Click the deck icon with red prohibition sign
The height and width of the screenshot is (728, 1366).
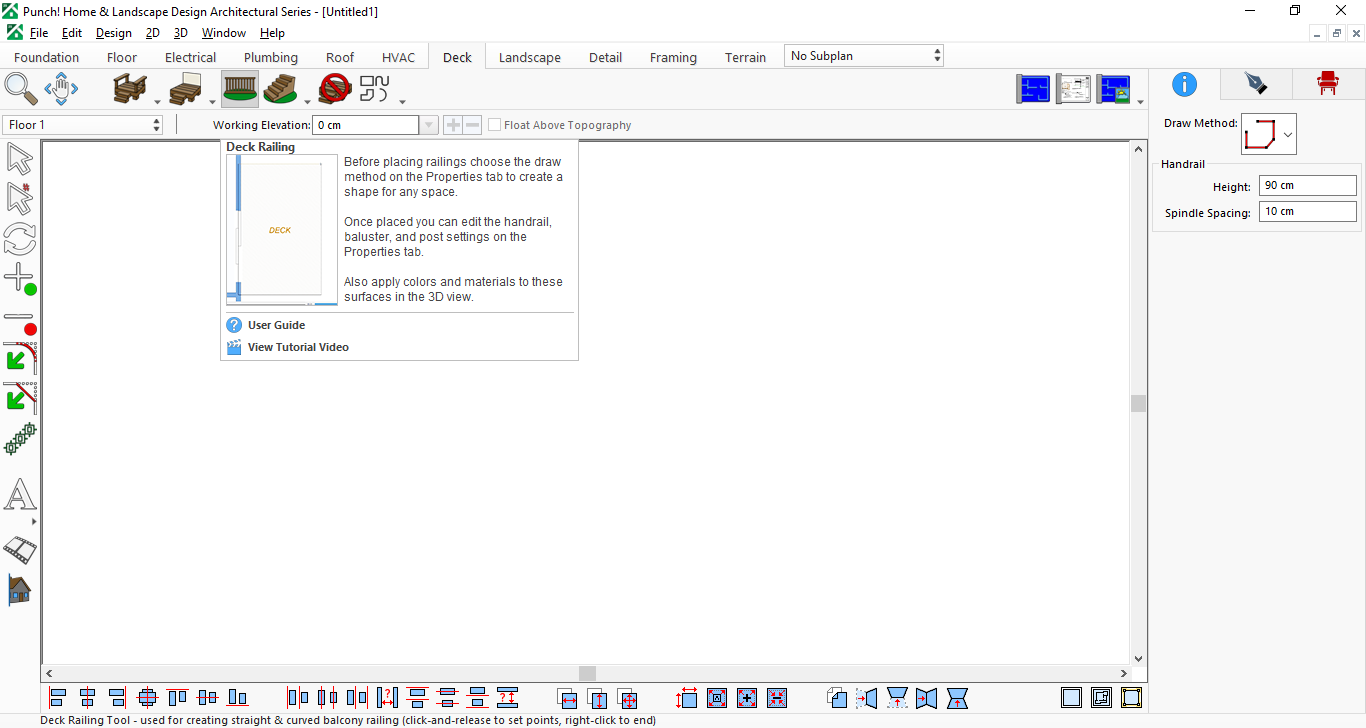click(x=335, y=89)
